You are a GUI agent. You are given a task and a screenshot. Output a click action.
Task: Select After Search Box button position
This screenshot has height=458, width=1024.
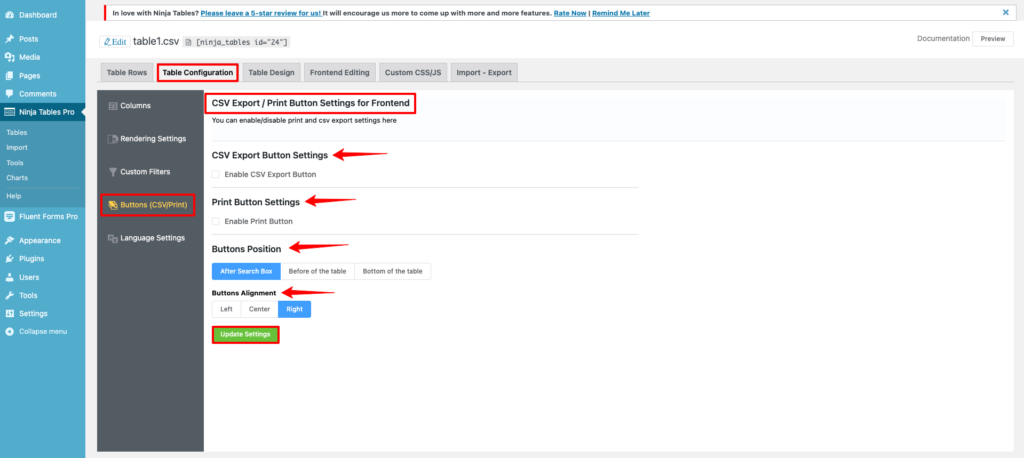(246, 271)
